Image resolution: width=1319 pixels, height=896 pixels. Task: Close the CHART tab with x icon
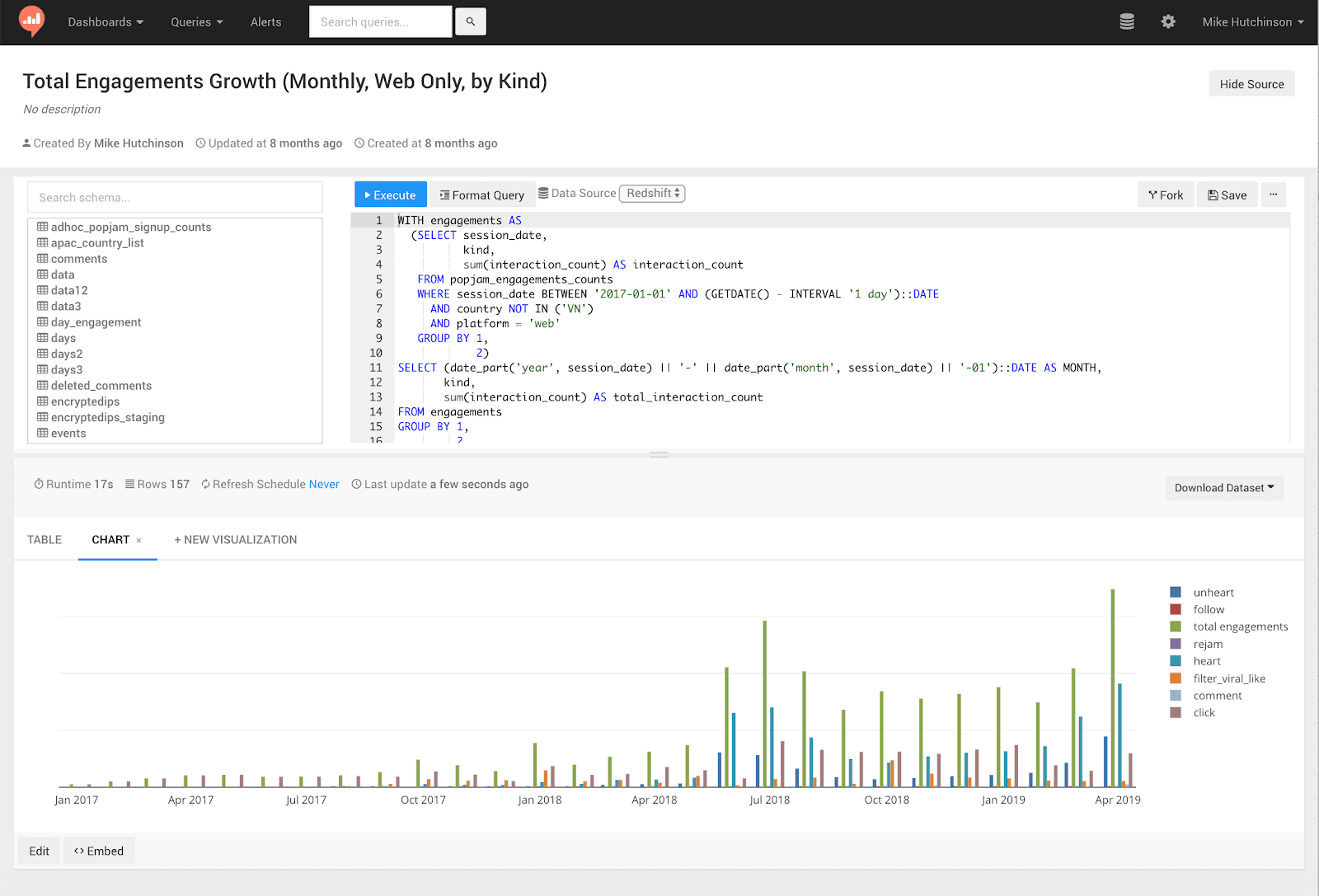[138, 541]
